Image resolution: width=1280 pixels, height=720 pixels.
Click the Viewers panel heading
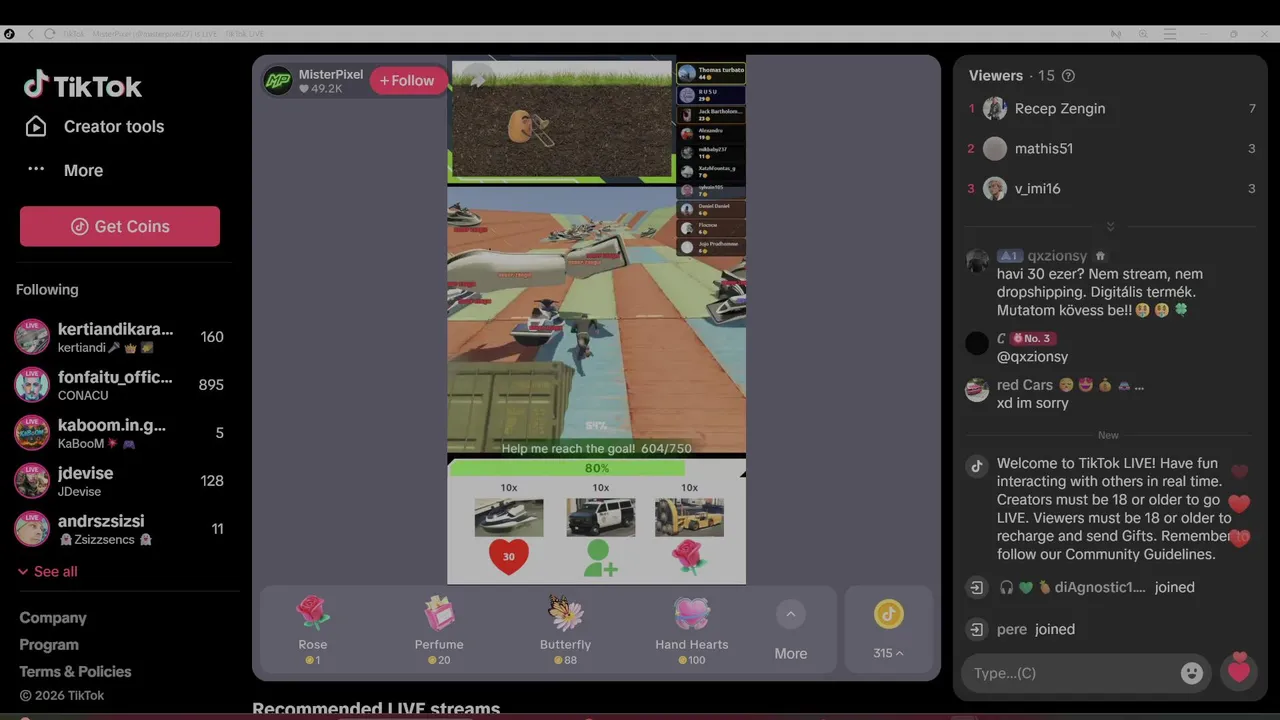pos(996,76)
